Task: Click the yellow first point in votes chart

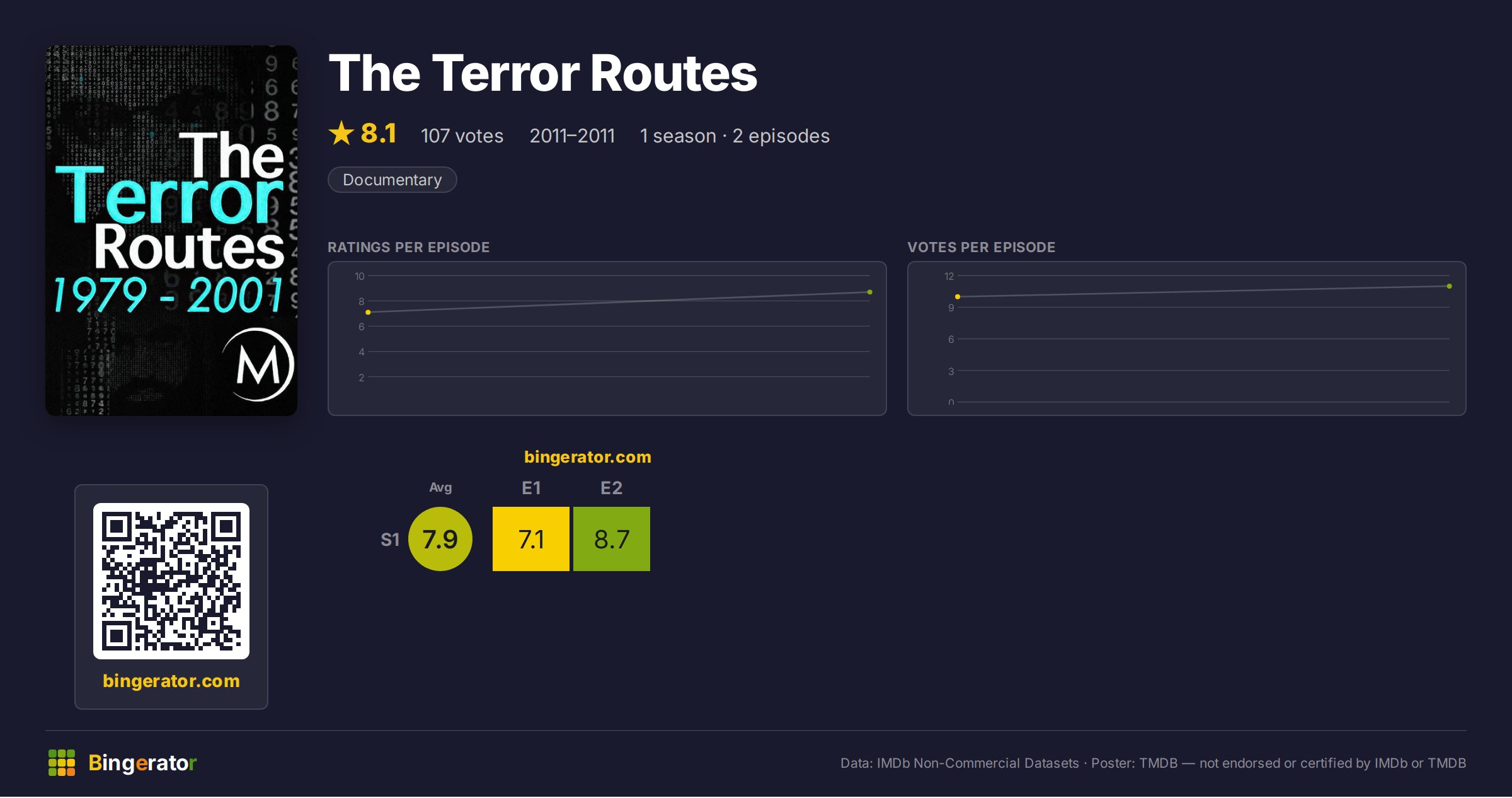Action: tap(958, 297)
